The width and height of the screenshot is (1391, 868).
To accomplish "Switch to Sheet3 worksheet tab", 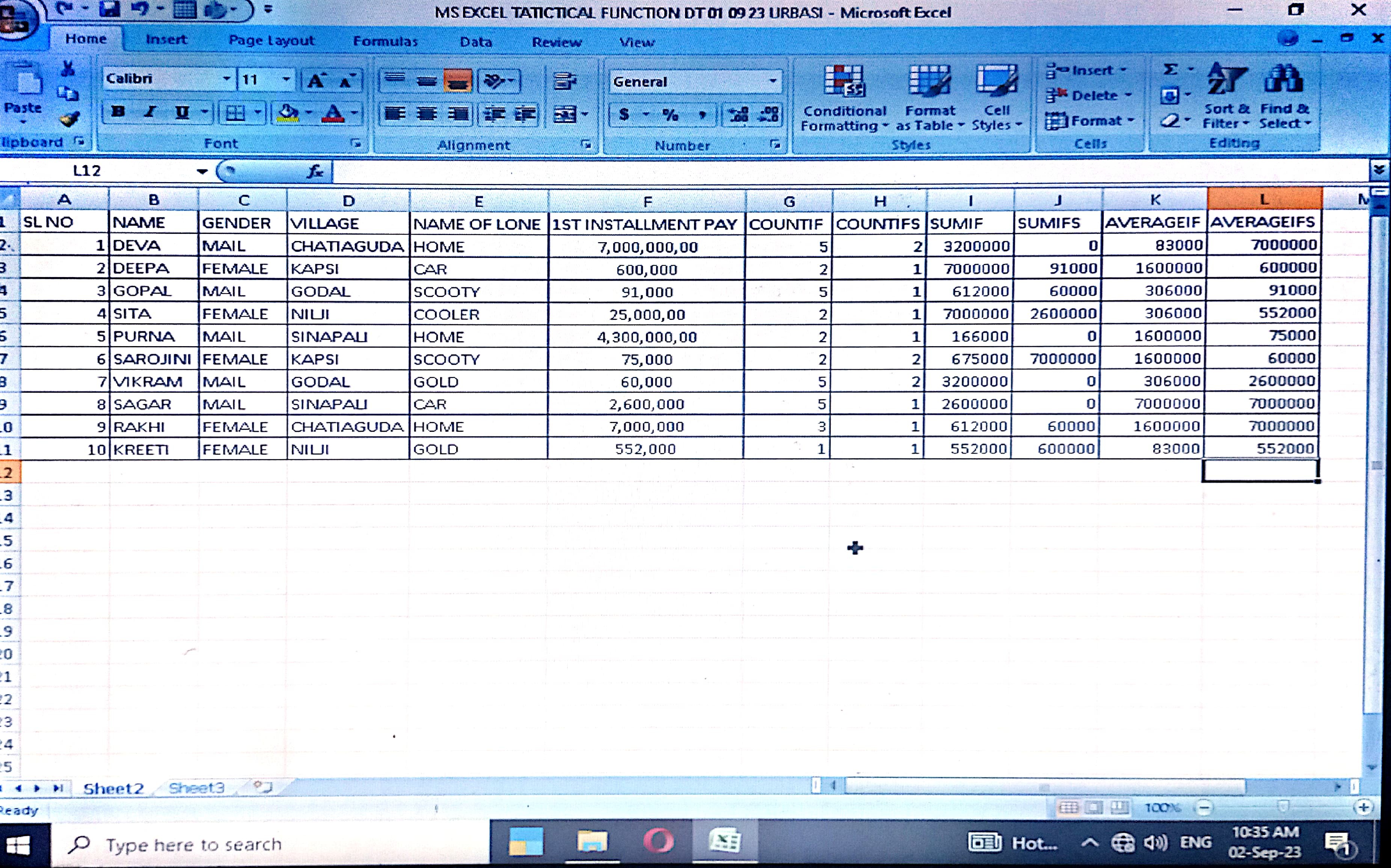I will tap(196, 788).
